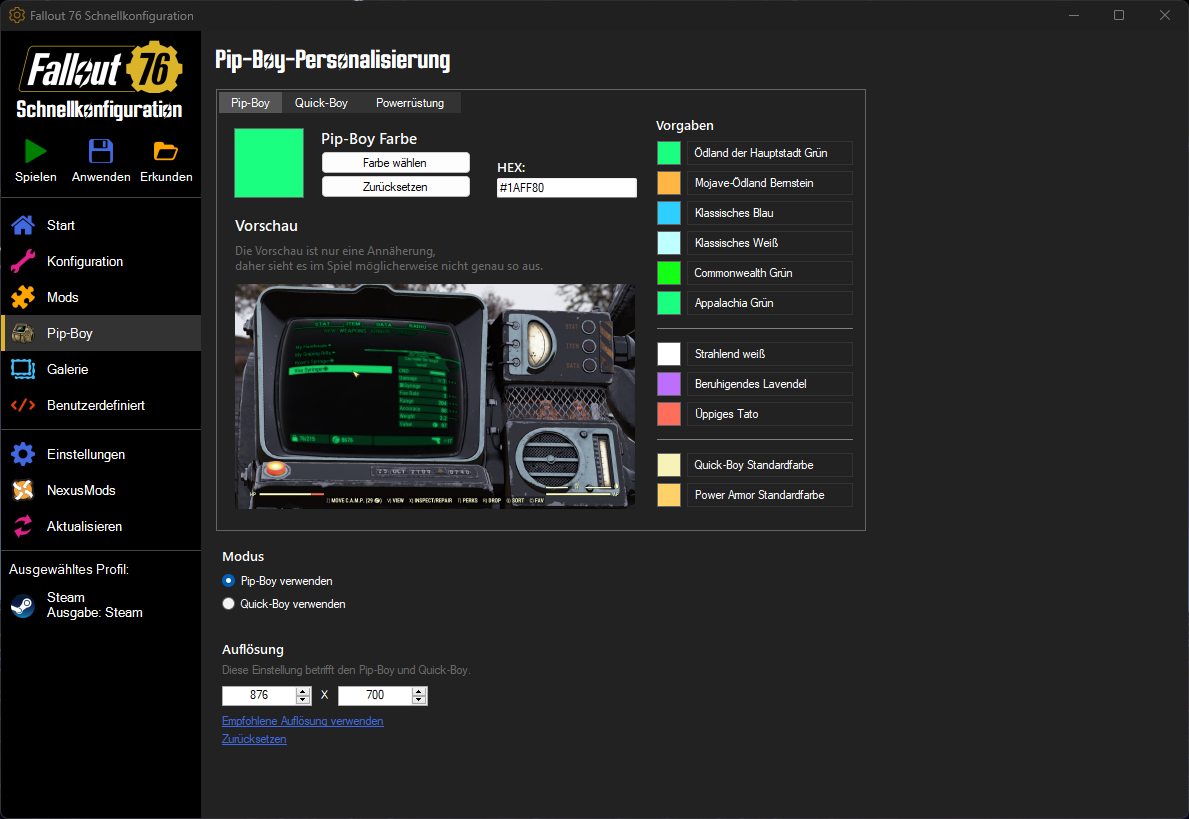
Task: Click the 'Farbe wählen' button
Action: (x=395, y=163)
